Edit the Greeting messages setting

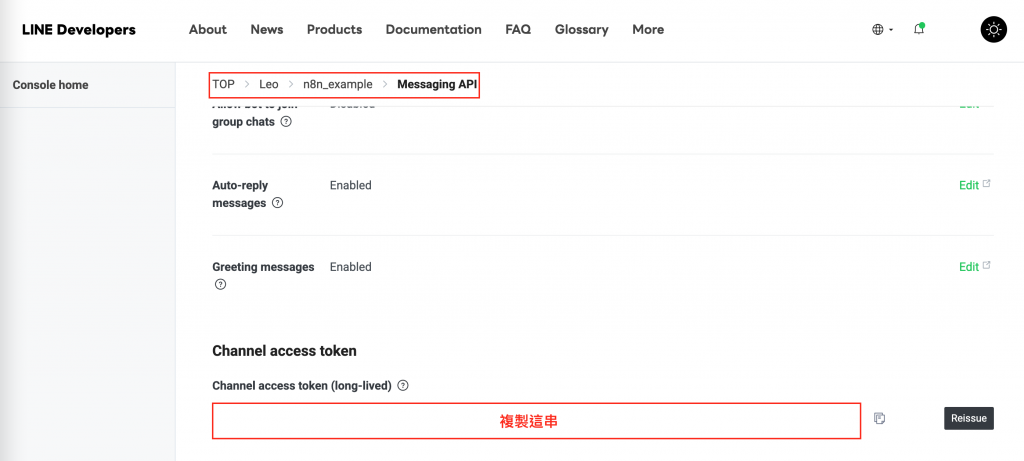click(x=974, y=266)
